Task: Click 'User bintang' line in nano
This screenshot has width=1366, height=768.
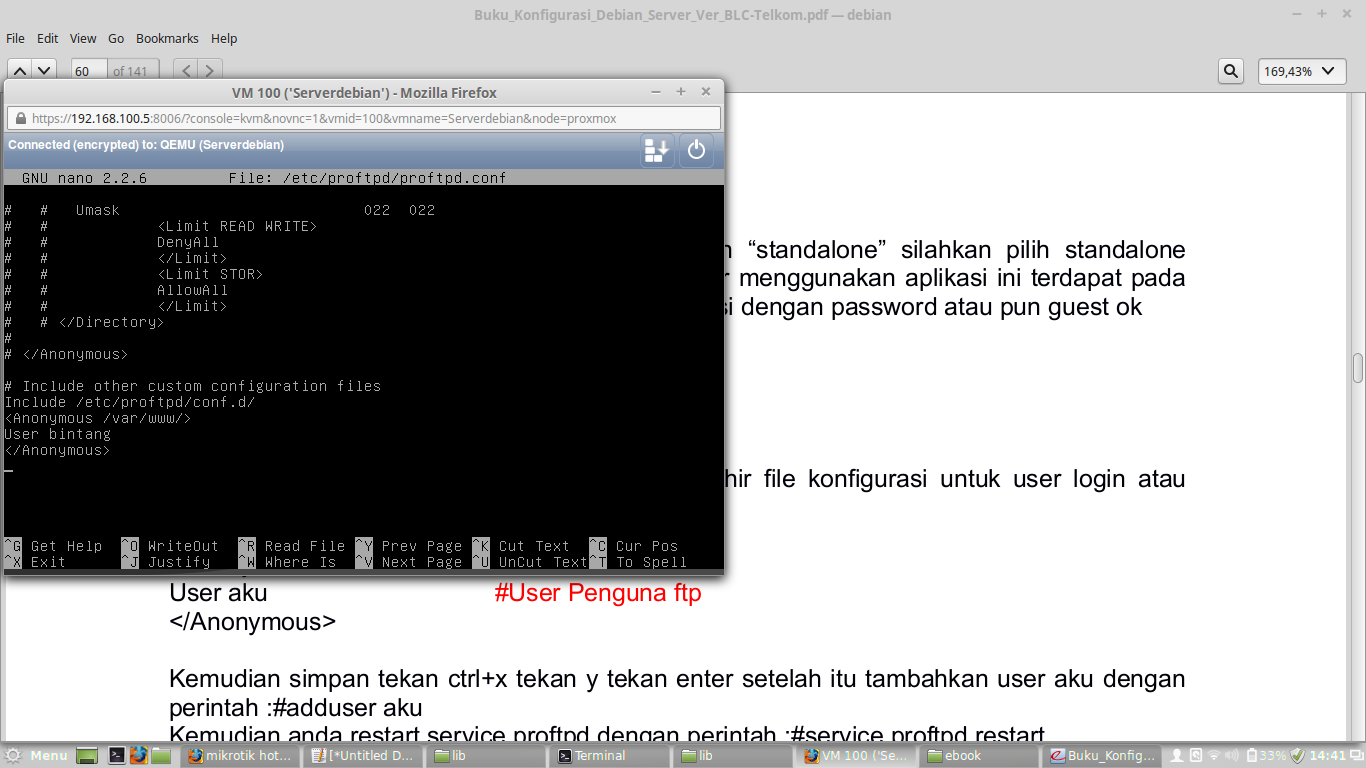Action: tap(57, 434)
